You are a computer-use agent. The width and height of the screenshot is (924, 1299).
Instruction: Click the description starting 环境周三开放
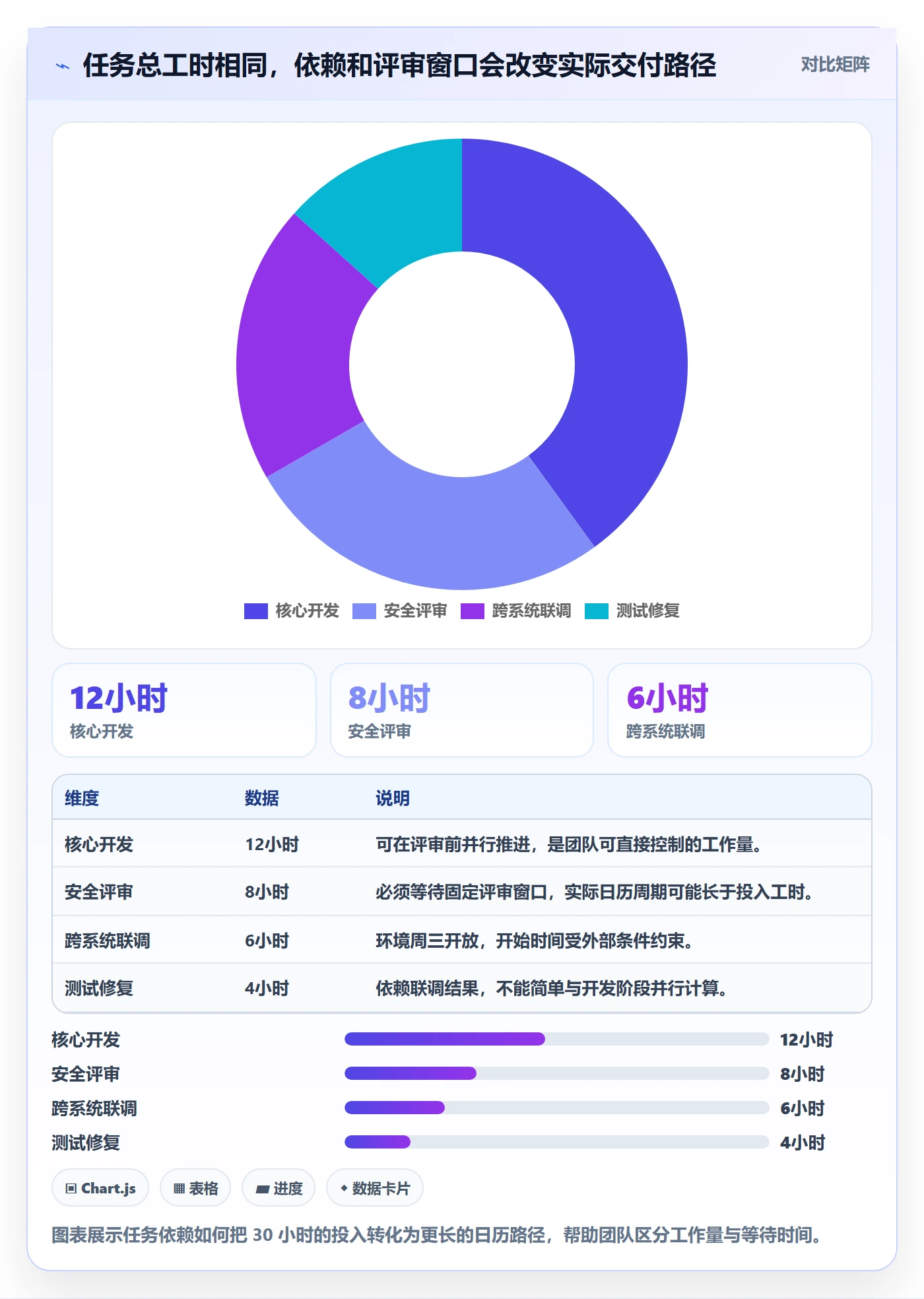point(535,941)
